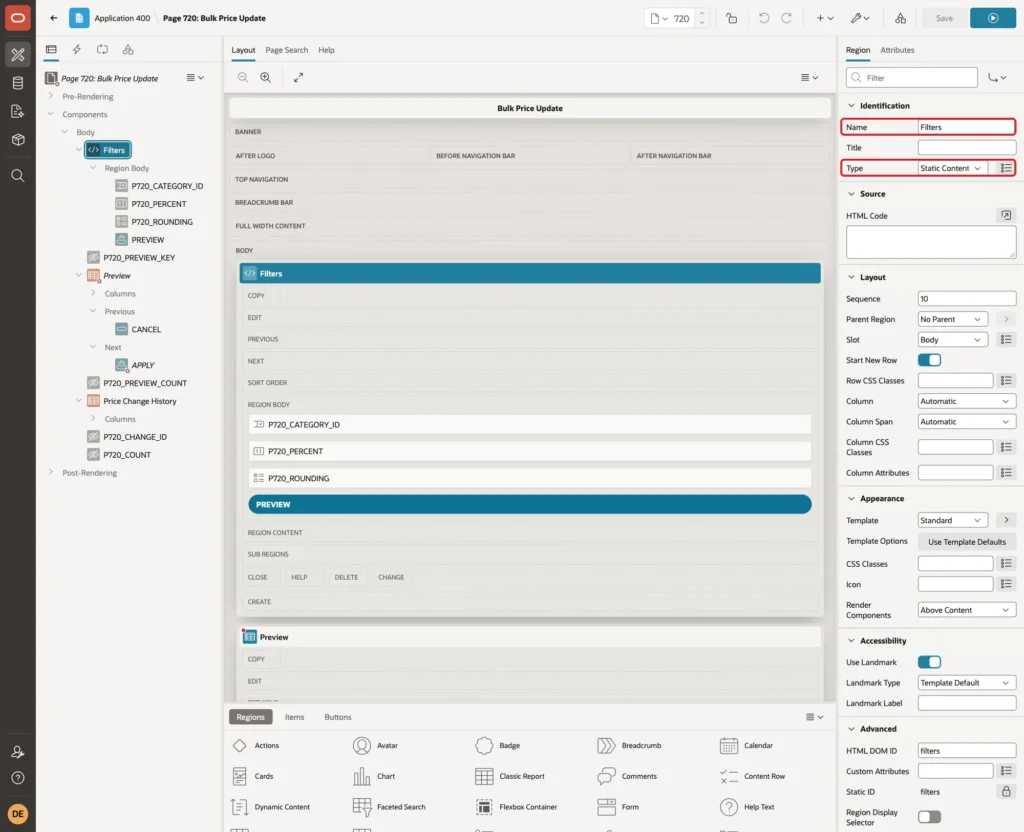
Task: Click the Static ID lock icon
Action: pos(1006,792)
